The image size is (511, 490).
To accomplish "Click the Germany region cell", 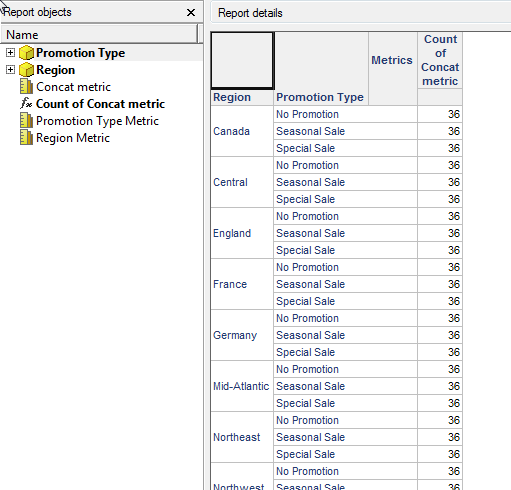I will pos(242,335).
